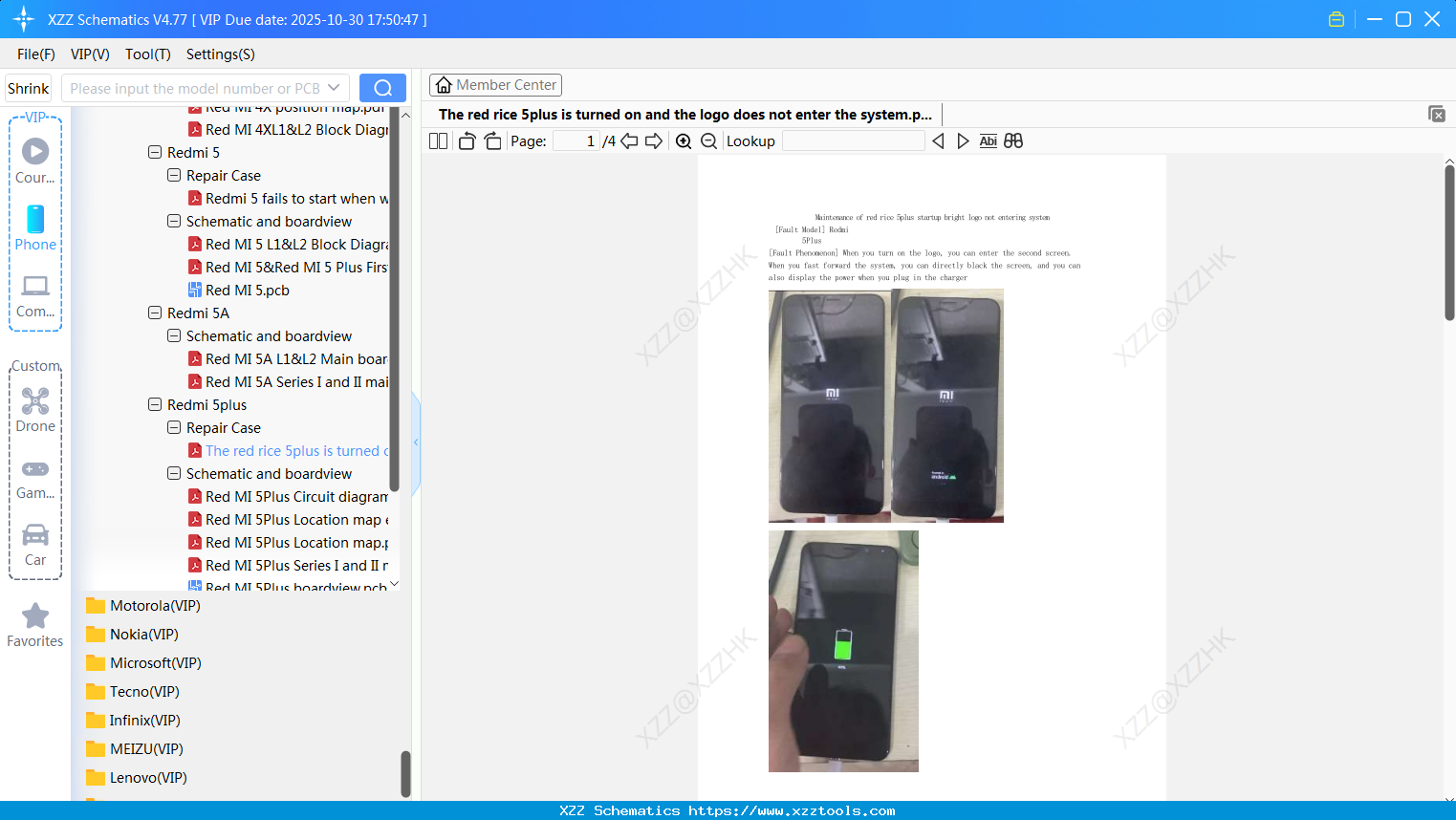Image resolution: width=1456 pixels, height=820 pixels.
Task: Click the Shrink button
Action: [x=28, y=87]
